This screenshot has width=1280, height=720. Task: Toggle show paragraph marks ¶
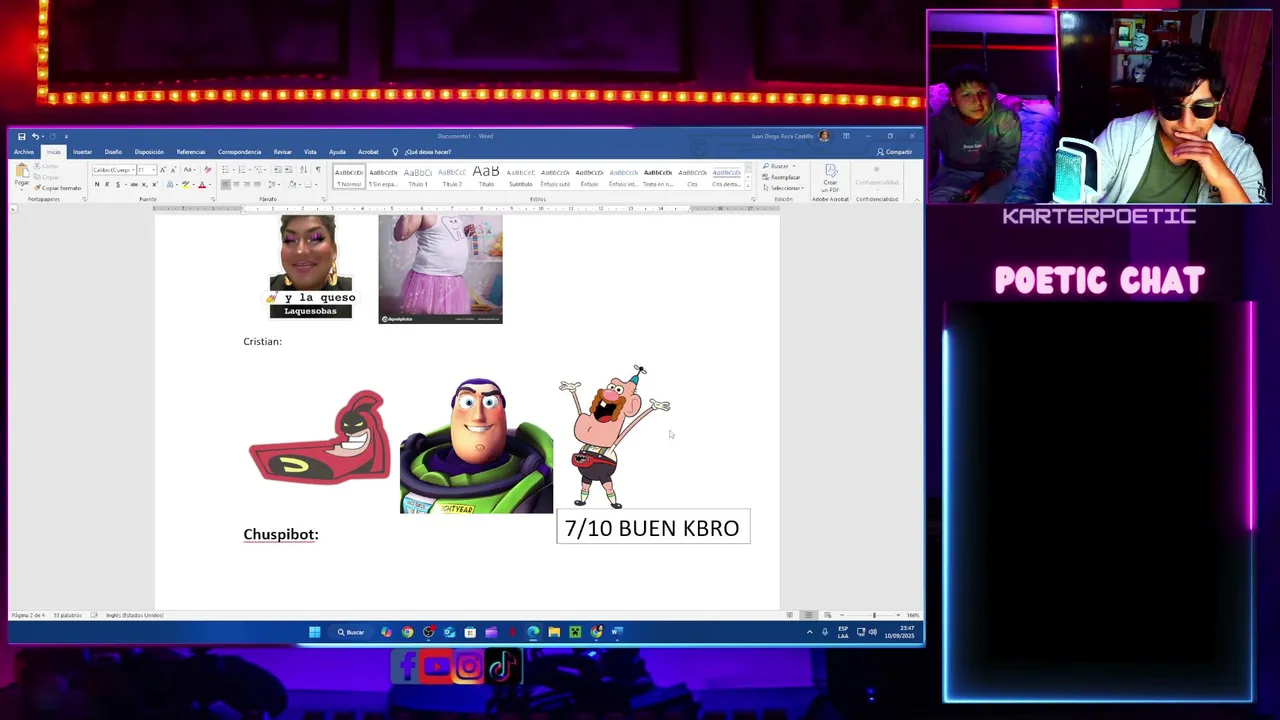(318, 170)
